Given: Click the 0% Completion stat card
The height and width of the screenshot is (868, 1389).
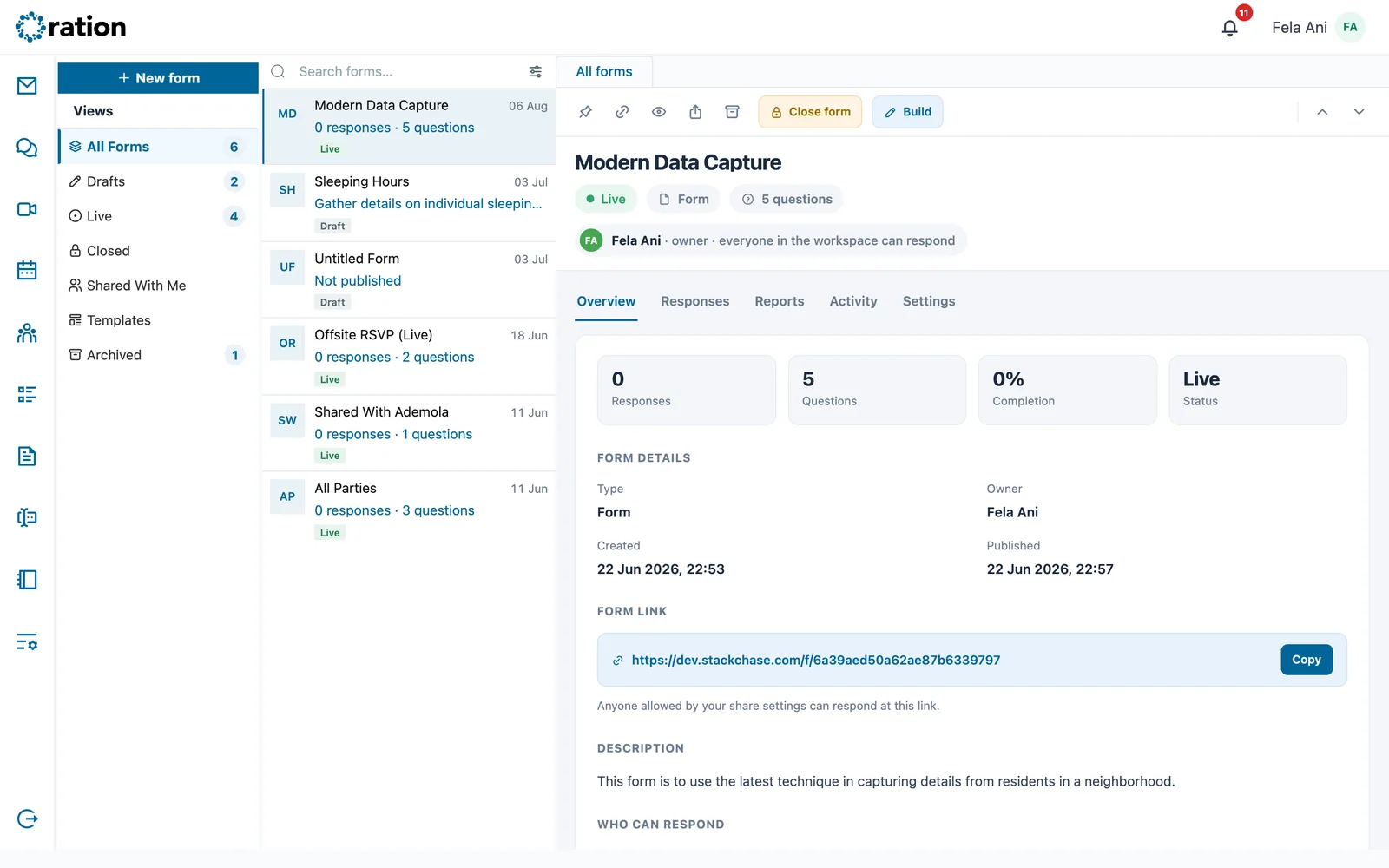Looking at the screenshot, I should [x=1068, y=390].
